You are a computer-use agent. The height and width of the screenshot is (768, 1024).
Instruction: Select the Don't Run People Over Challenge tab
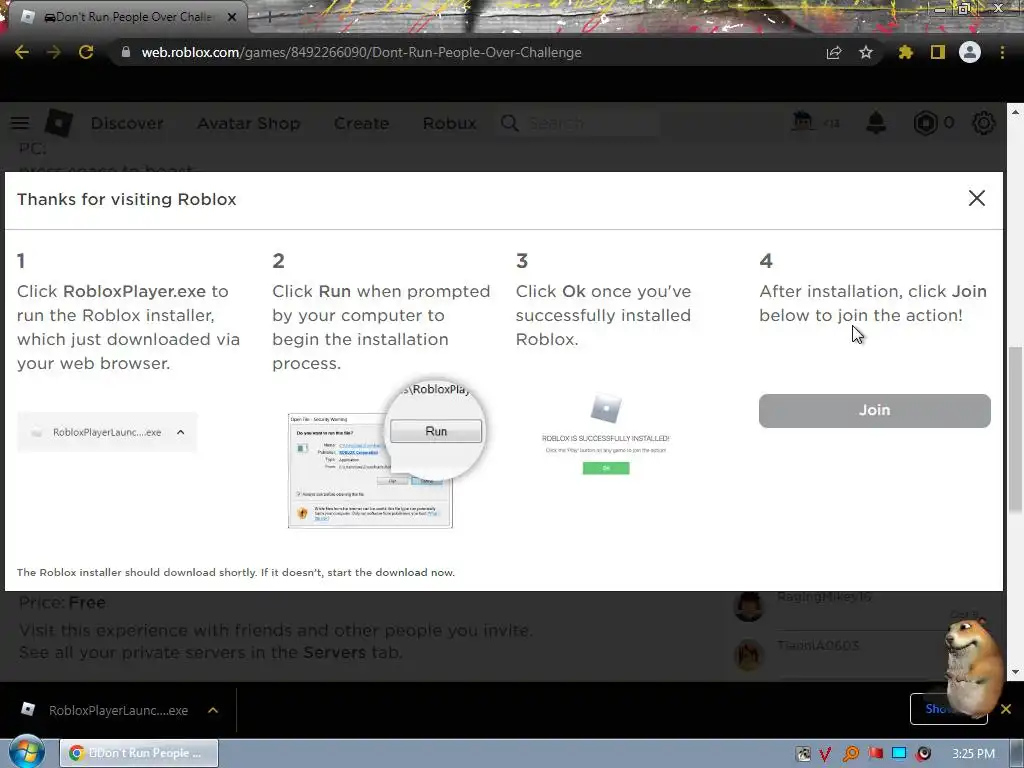click(x=129, y=17)
